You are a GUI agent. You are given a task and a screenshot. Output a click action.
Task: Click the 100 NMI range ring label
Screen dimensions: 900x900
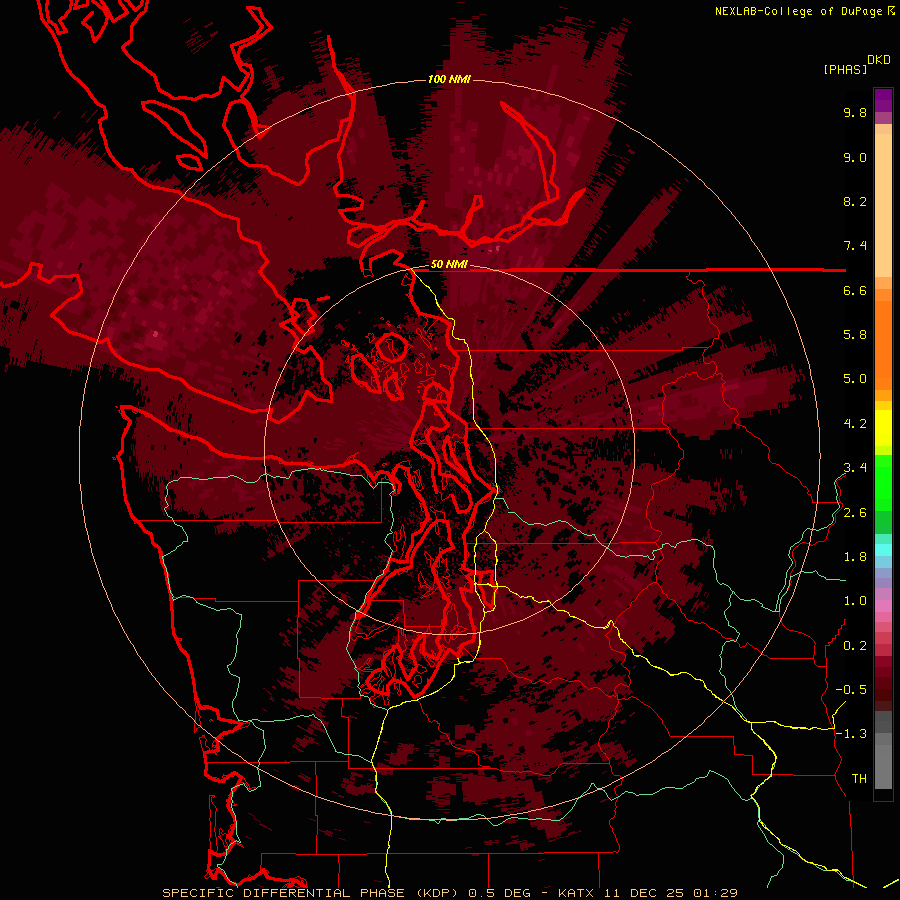tap(449, 79)
